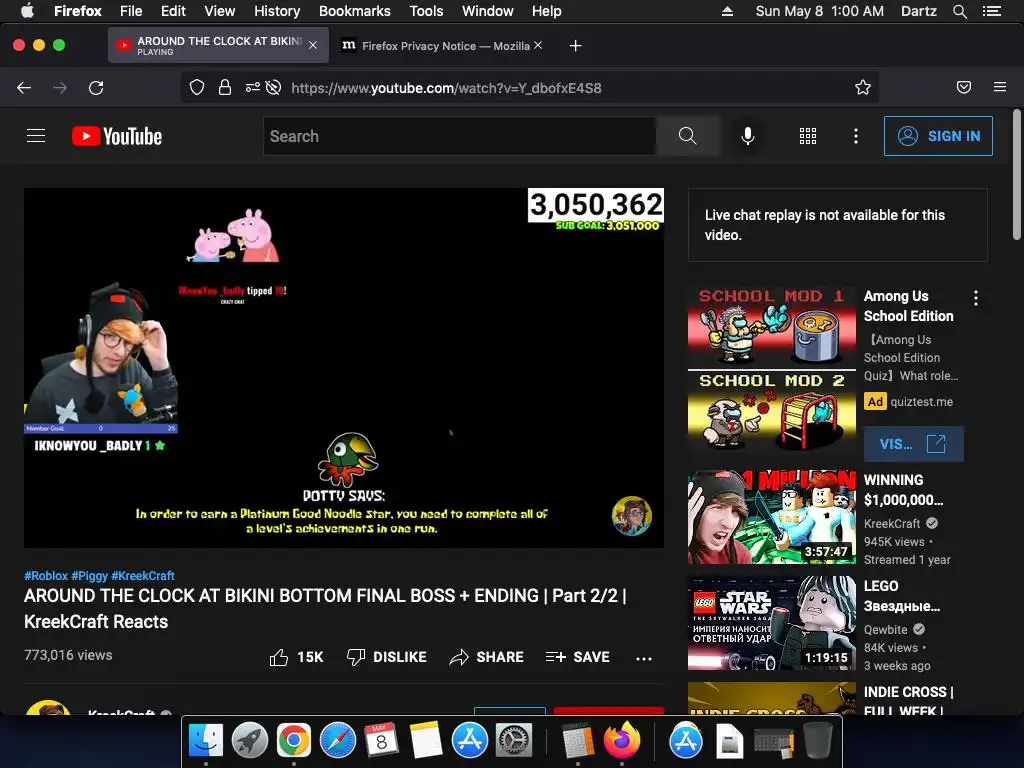
Task: Launch Google Chrome from the Dock
Action: click(293, 740)
